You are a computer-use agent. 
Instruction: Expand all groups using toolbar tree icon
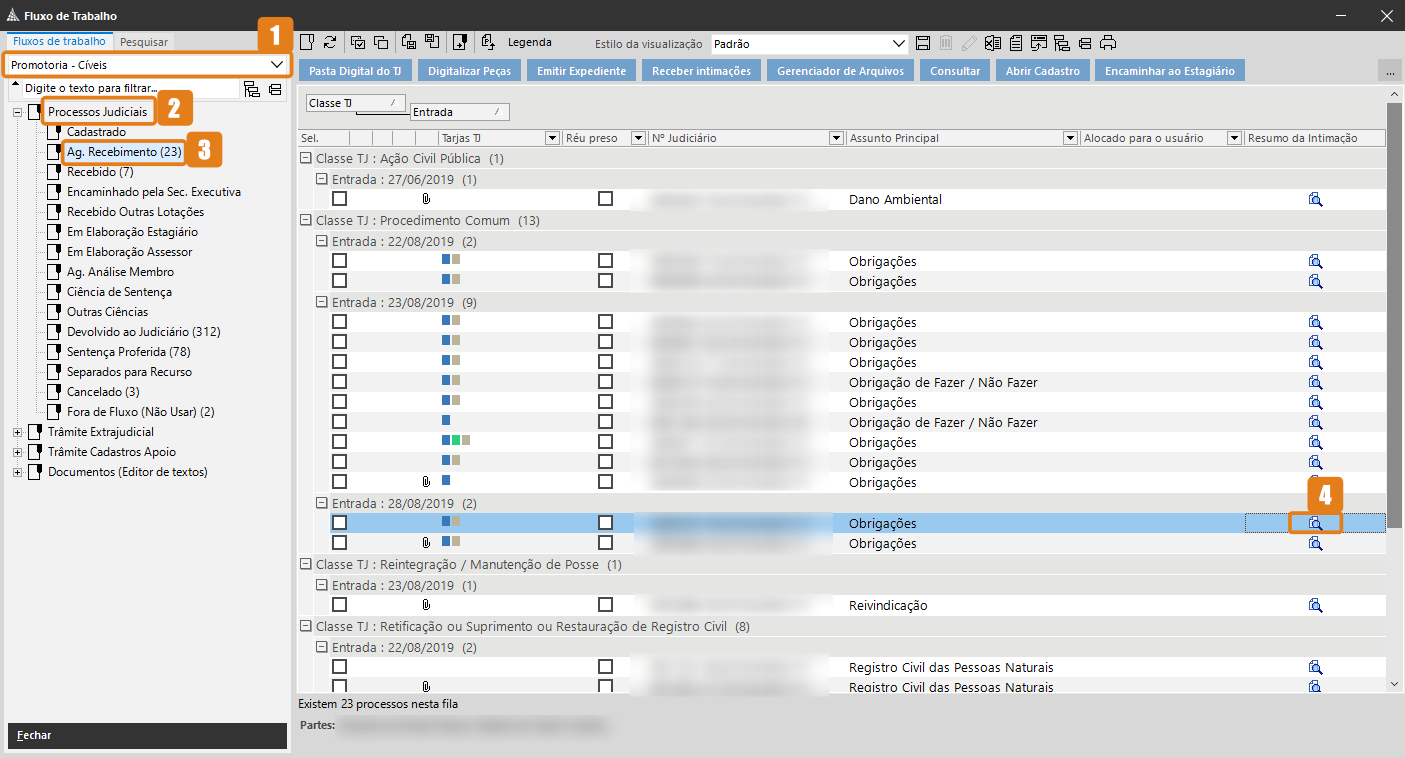tap(1061, 43)
